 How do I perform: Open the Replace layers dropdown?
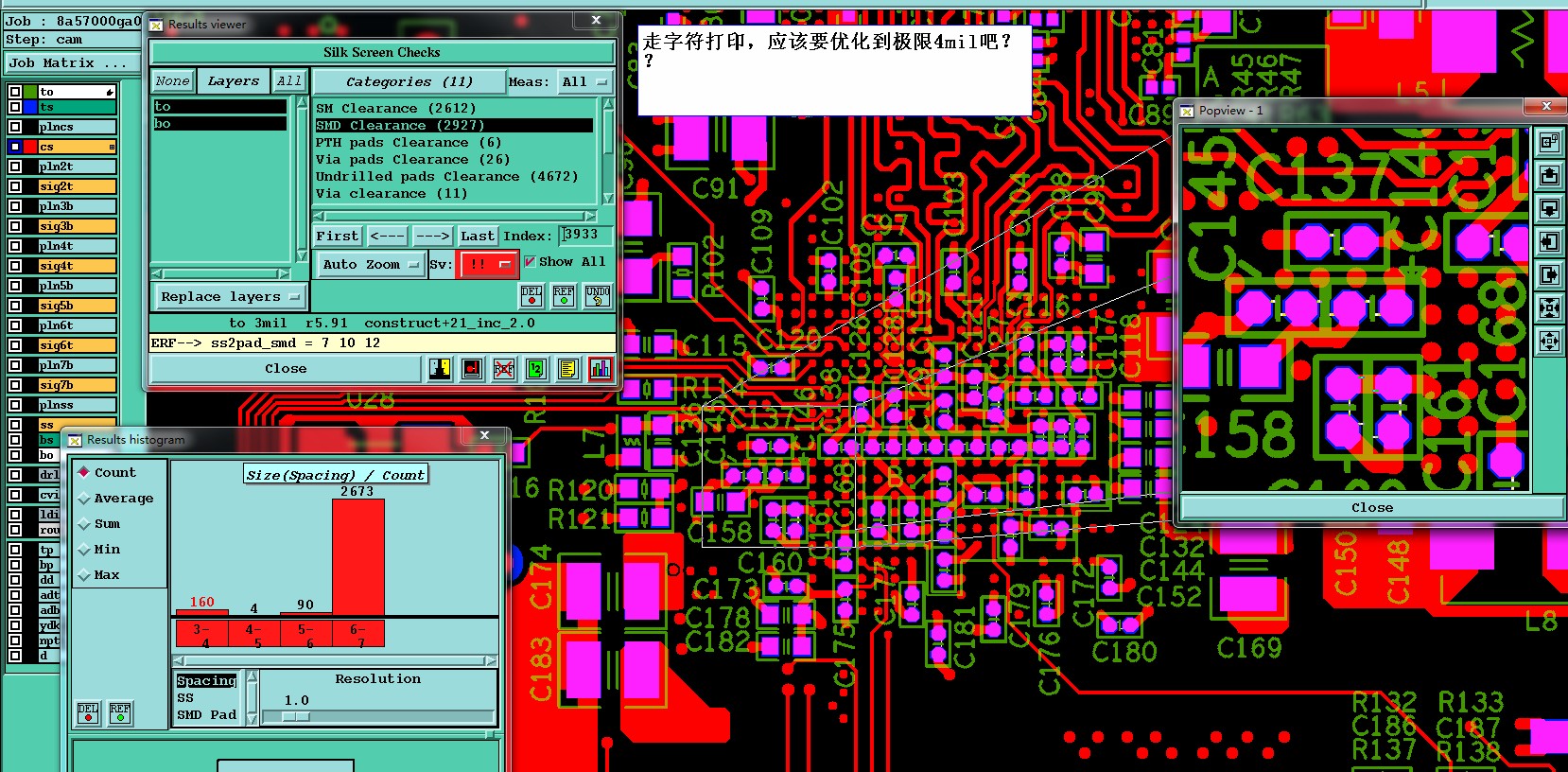[x=230, y=297]
